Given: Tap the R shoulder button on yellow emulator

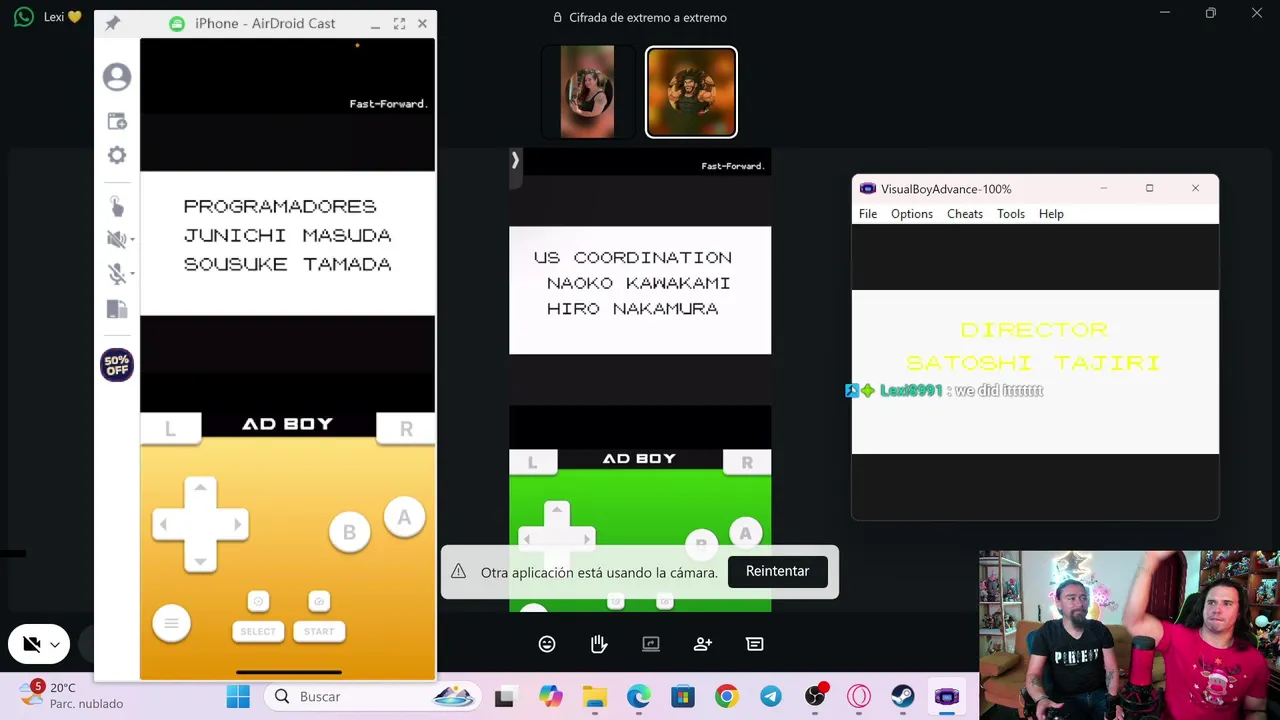Looking at the screenshot, I should 406,429.
